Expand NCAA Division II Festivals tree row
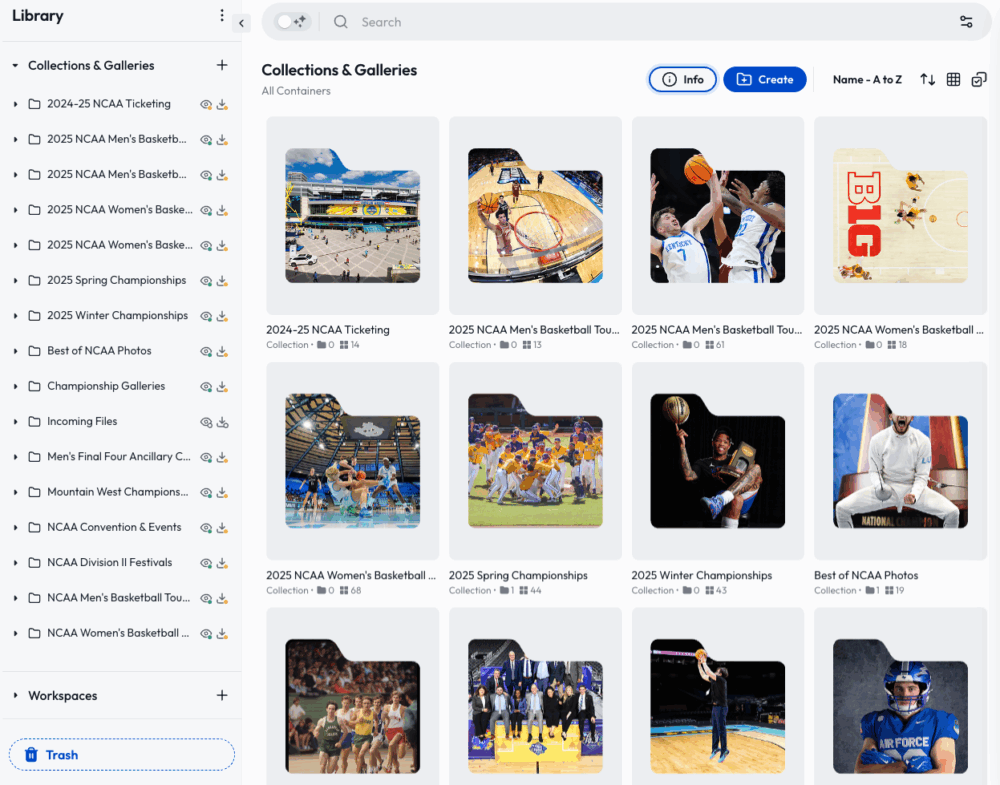 tap(15, 563)
